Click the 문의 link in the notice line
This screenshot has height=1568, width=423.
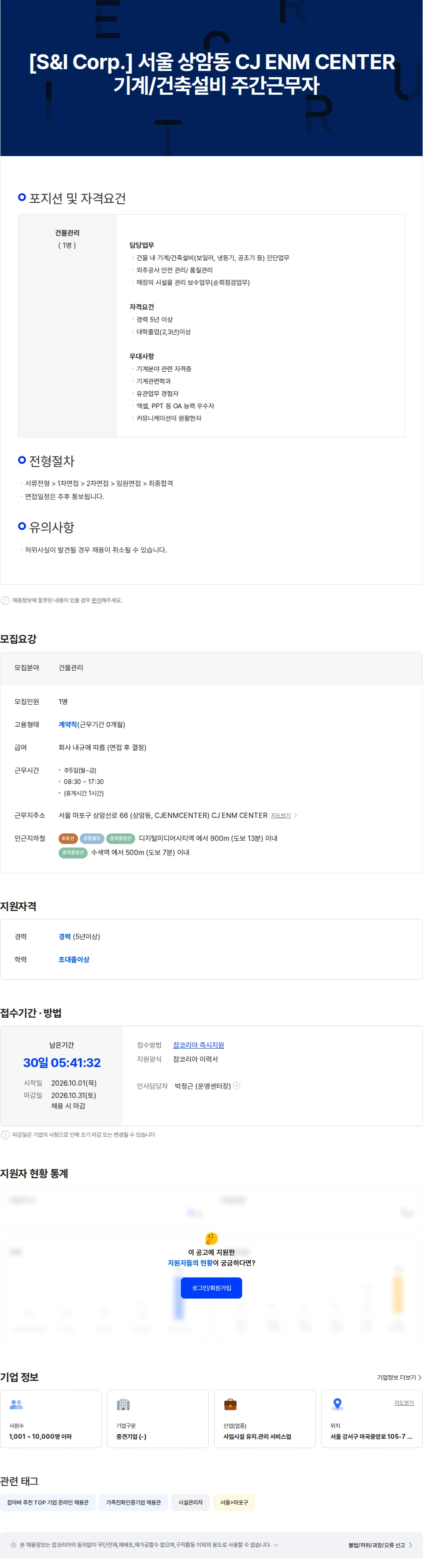pyautogui.click(x=96, y=600)
